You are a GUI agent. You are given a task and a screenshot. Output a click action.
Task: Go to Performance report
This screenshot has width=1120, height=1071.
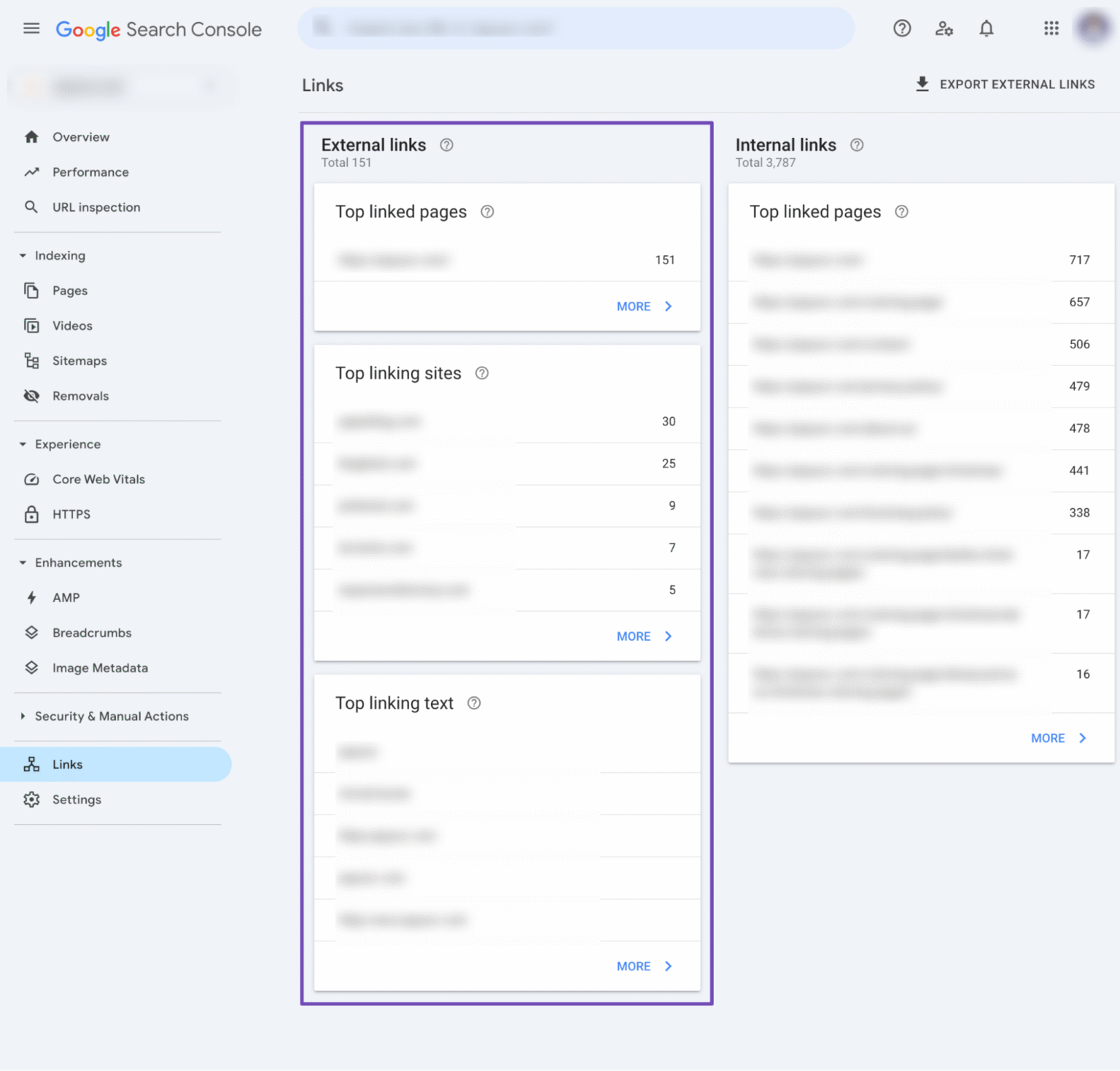tap(90, 172)
